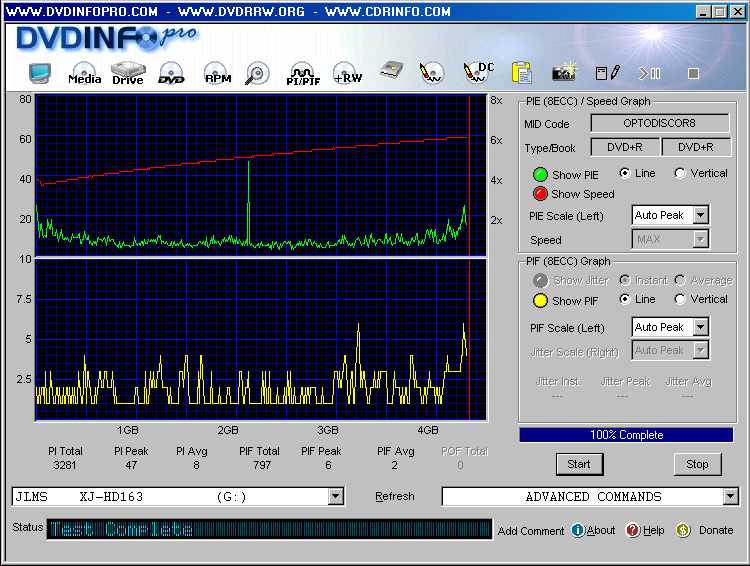This screenshot has width=750, height=566.
Task: Click the Test Complete status display
Action: coord(270,529)
